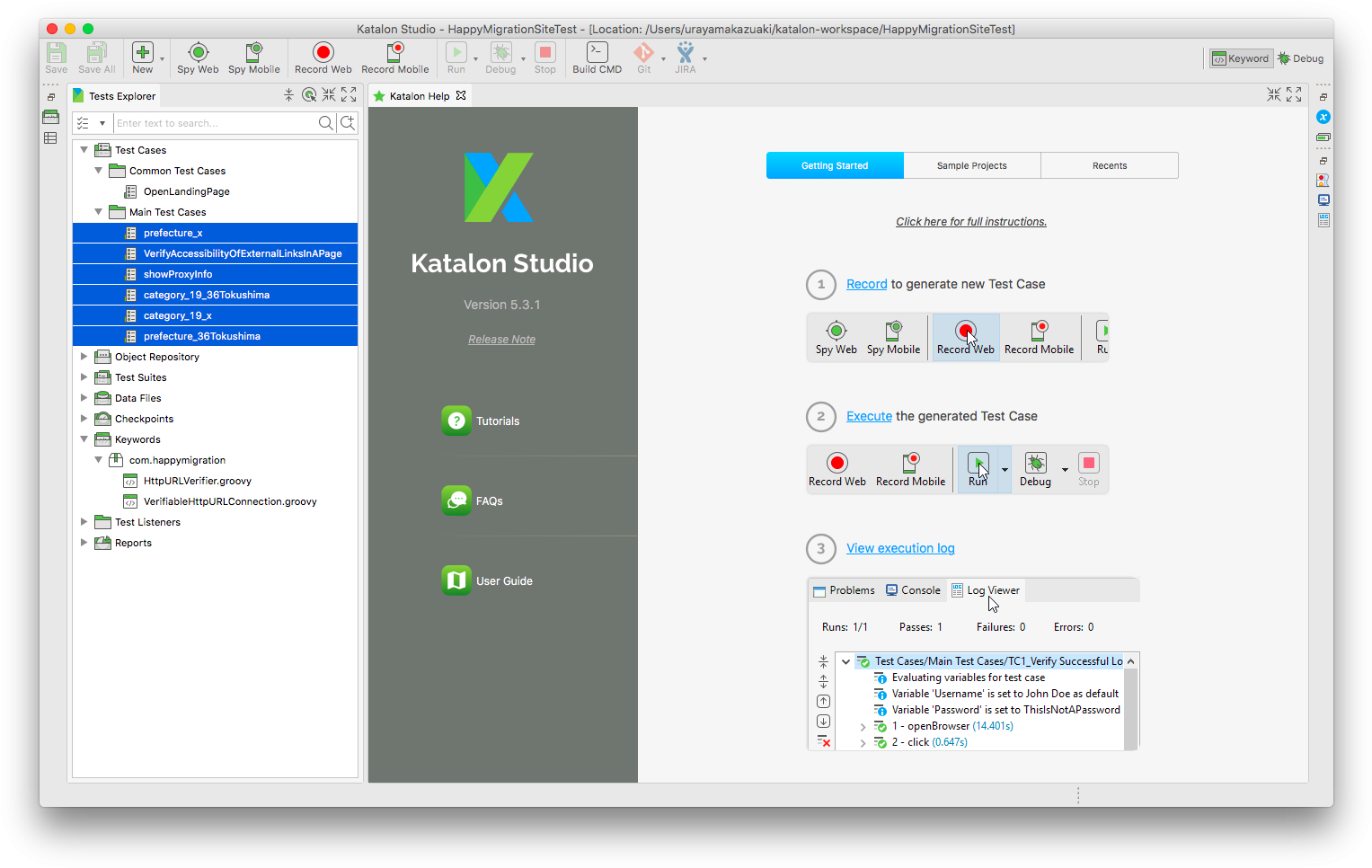
Task: Click the search magnifier icon
Action: (326, 123)
